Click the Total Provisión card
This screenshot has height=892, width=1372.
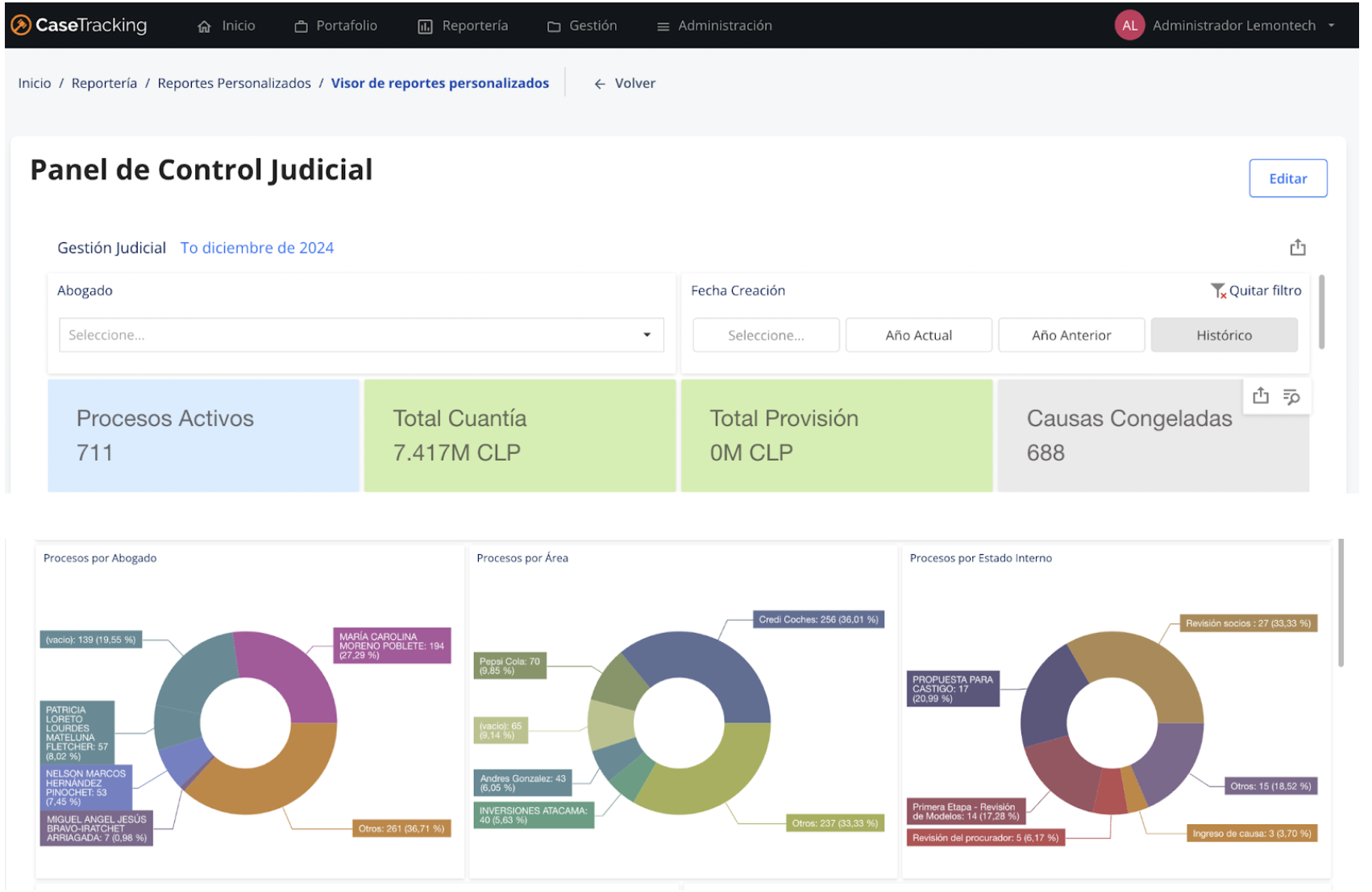point(837,436)
